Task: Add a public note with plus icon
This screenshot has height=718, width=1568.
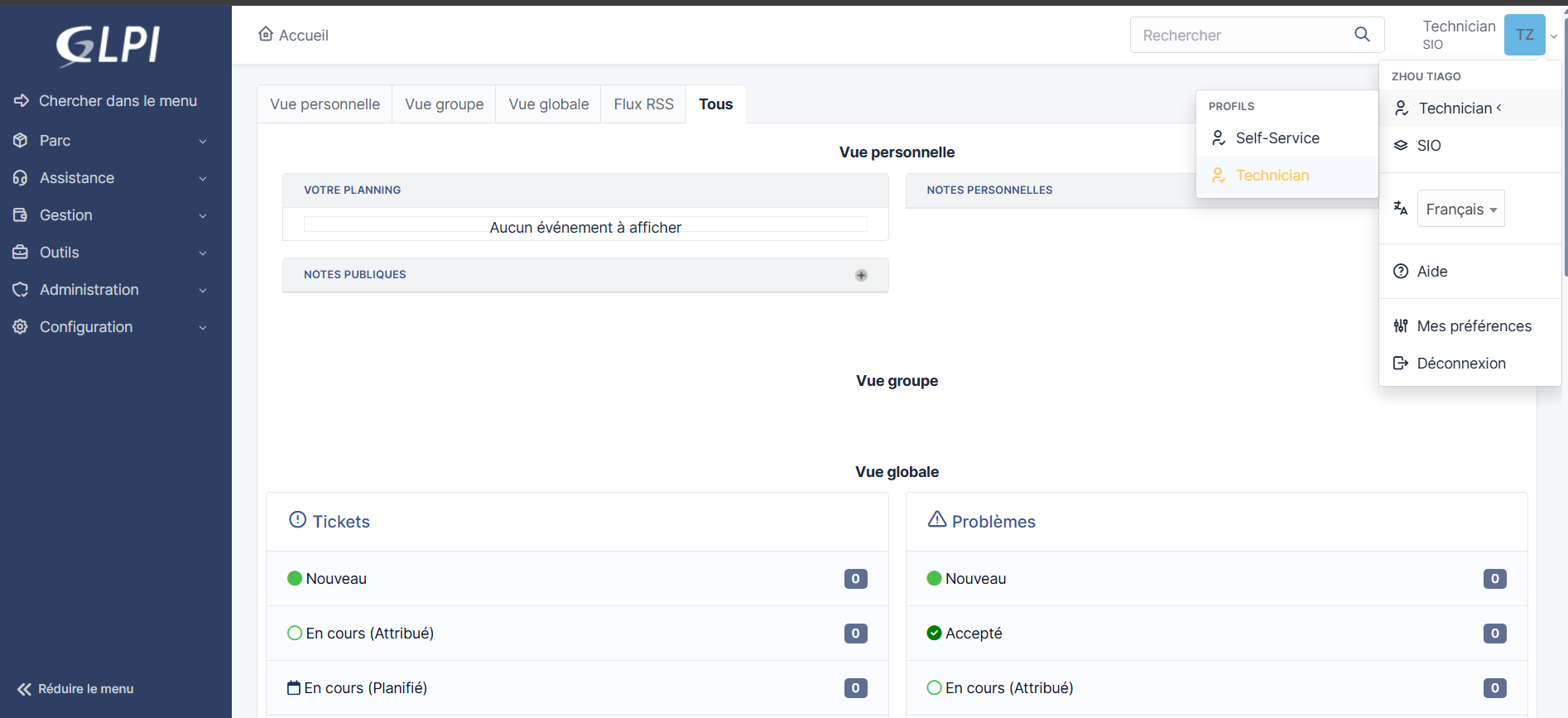Action: point(861,275)
